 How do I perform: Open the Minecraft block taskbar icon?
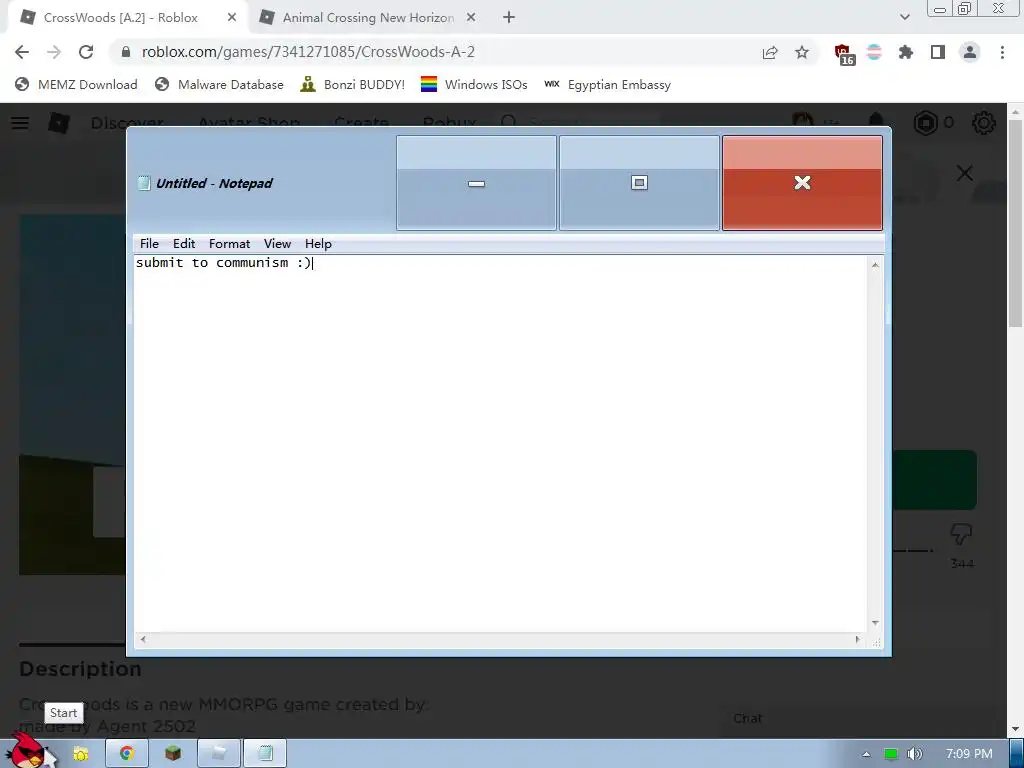tap(172, 754)
